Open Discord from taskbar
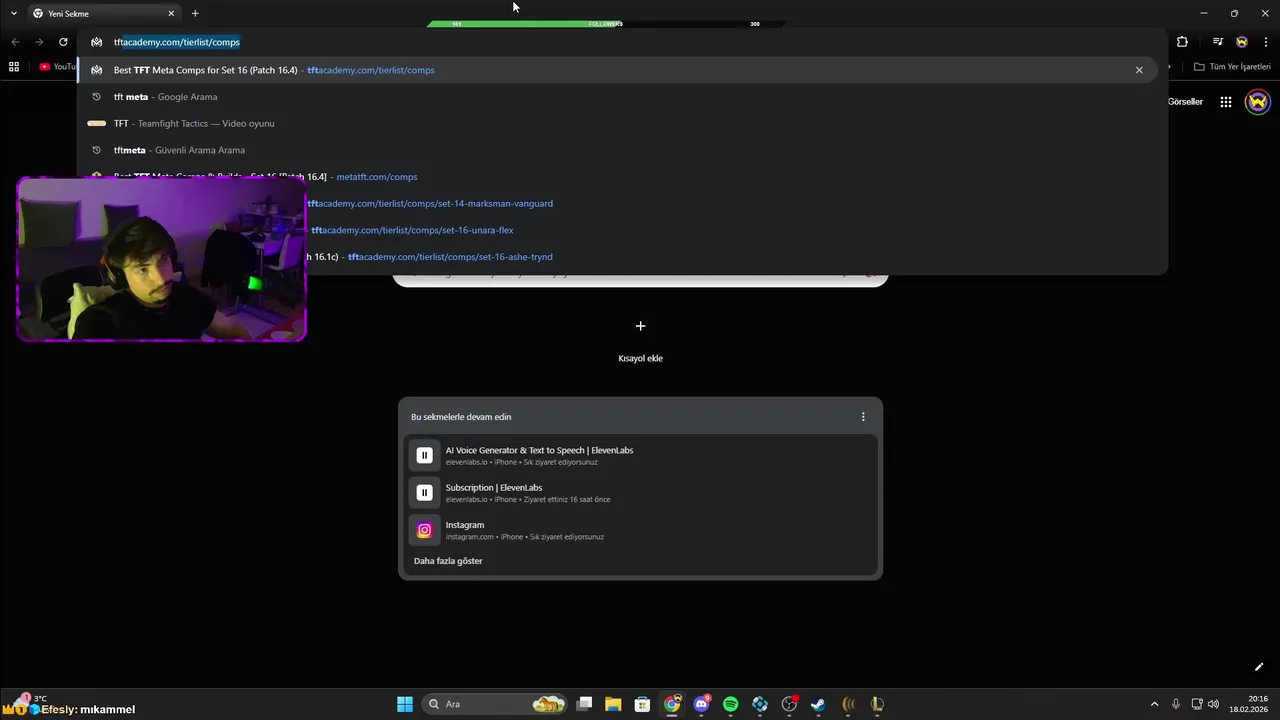This screenshot has height=720, width=1280. (x=701, y=704)
